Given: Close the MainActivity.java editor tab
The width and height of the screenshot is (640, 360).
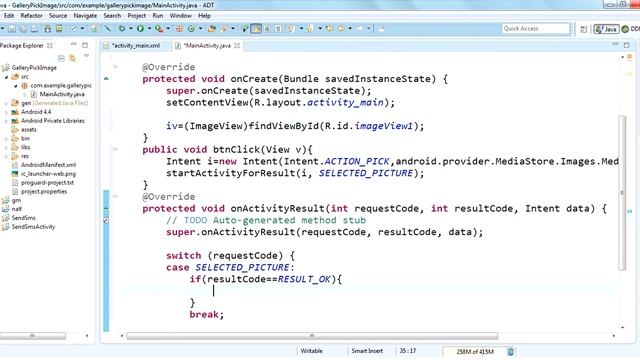Looking at the screenshot, I should [237, 46].
